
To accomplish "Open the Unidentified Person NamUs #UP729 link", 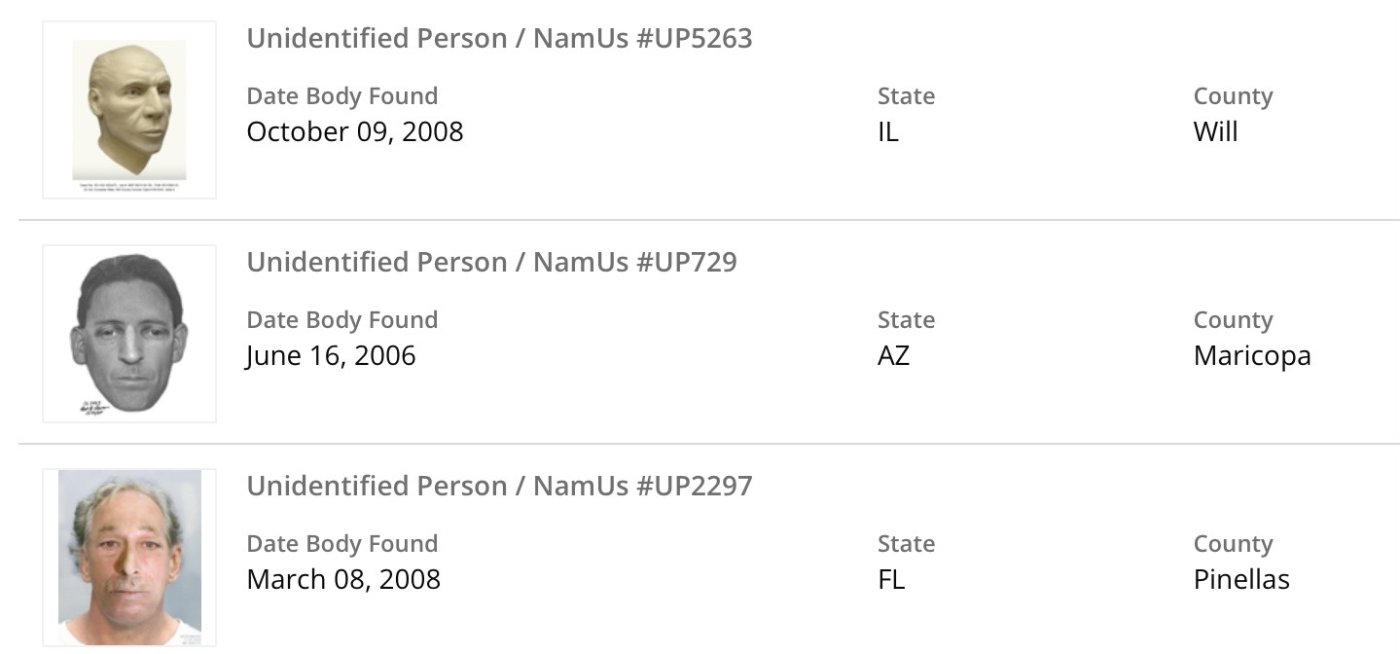I will (491, 263).
